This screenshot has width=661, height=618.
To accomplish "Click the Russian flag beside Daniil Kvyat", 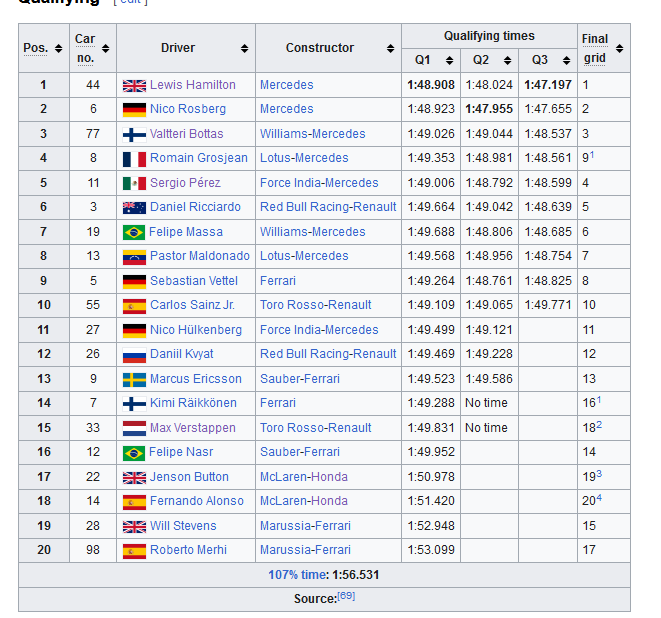I will [x=134, y=355].
